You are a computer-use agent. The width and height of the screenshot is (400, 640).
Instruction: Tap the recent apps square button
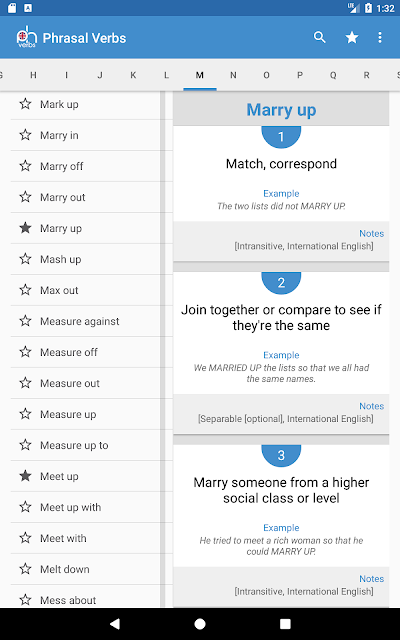(x=285, y=624)
